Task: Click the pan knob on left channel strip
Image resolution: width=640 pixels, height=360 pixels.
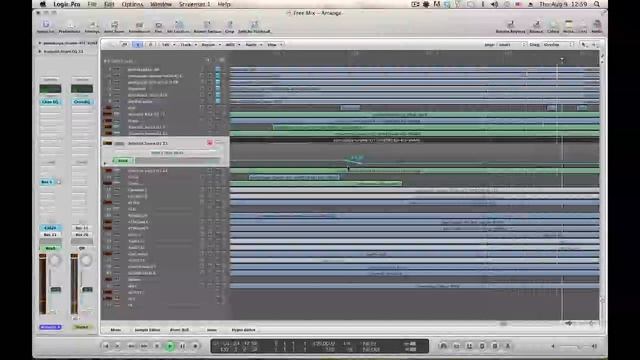Action: pyautogui.click(x=55, y=260)
